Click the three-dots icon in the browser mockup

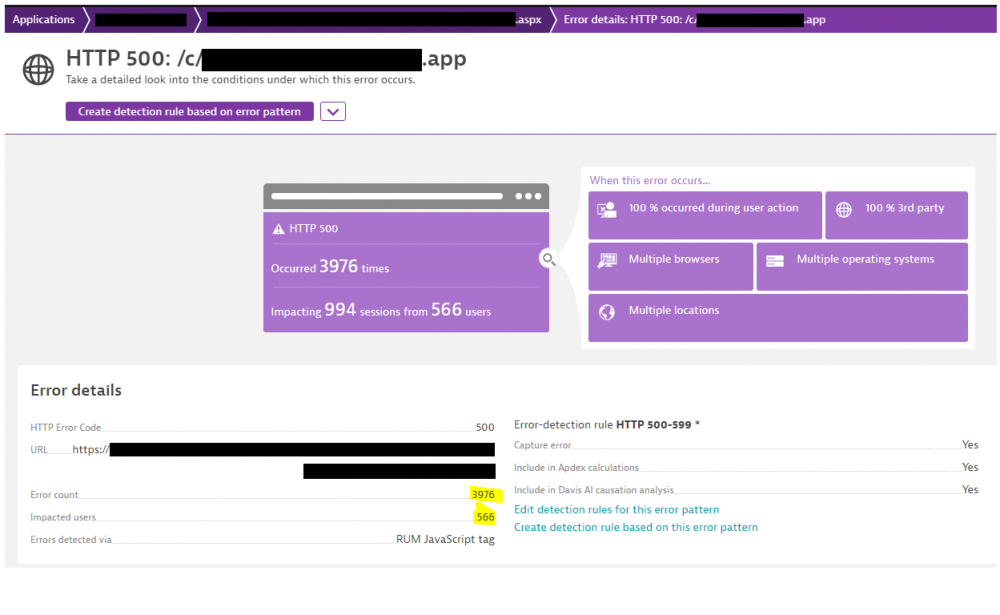529,196
